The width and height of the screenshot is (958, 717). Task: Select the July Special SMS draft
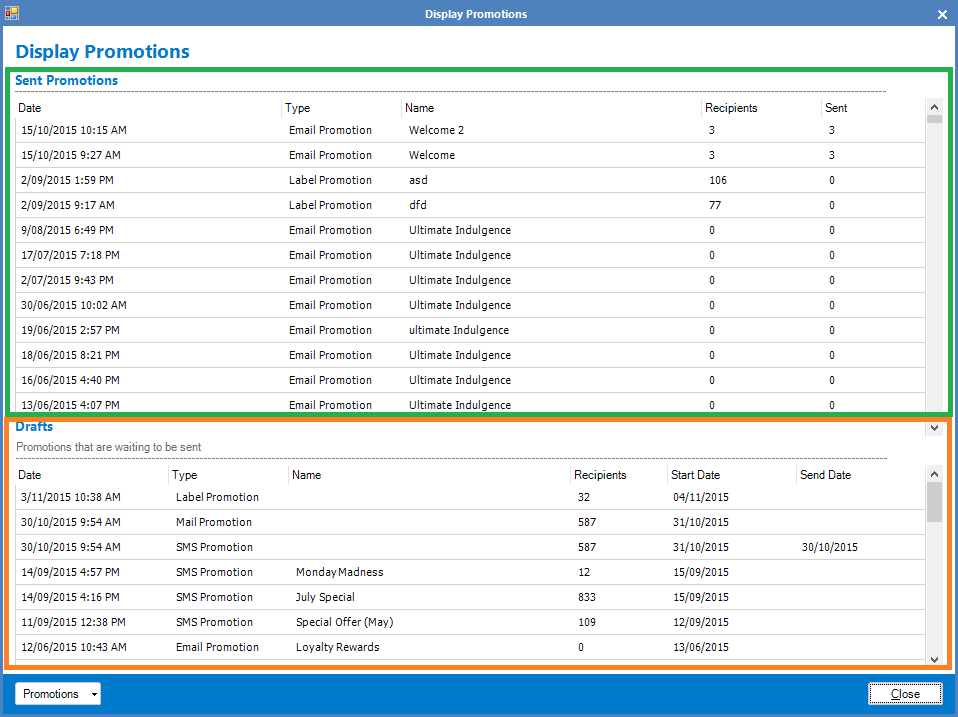point(325,597)
